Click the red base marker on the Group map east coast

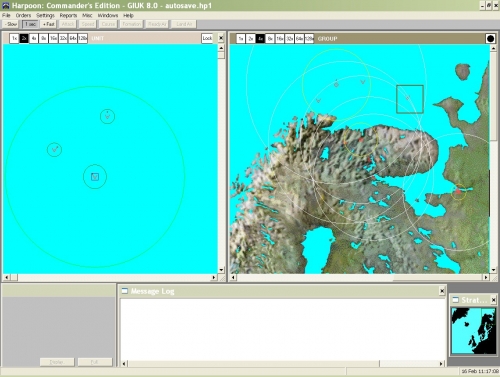[x=458, y=192]
